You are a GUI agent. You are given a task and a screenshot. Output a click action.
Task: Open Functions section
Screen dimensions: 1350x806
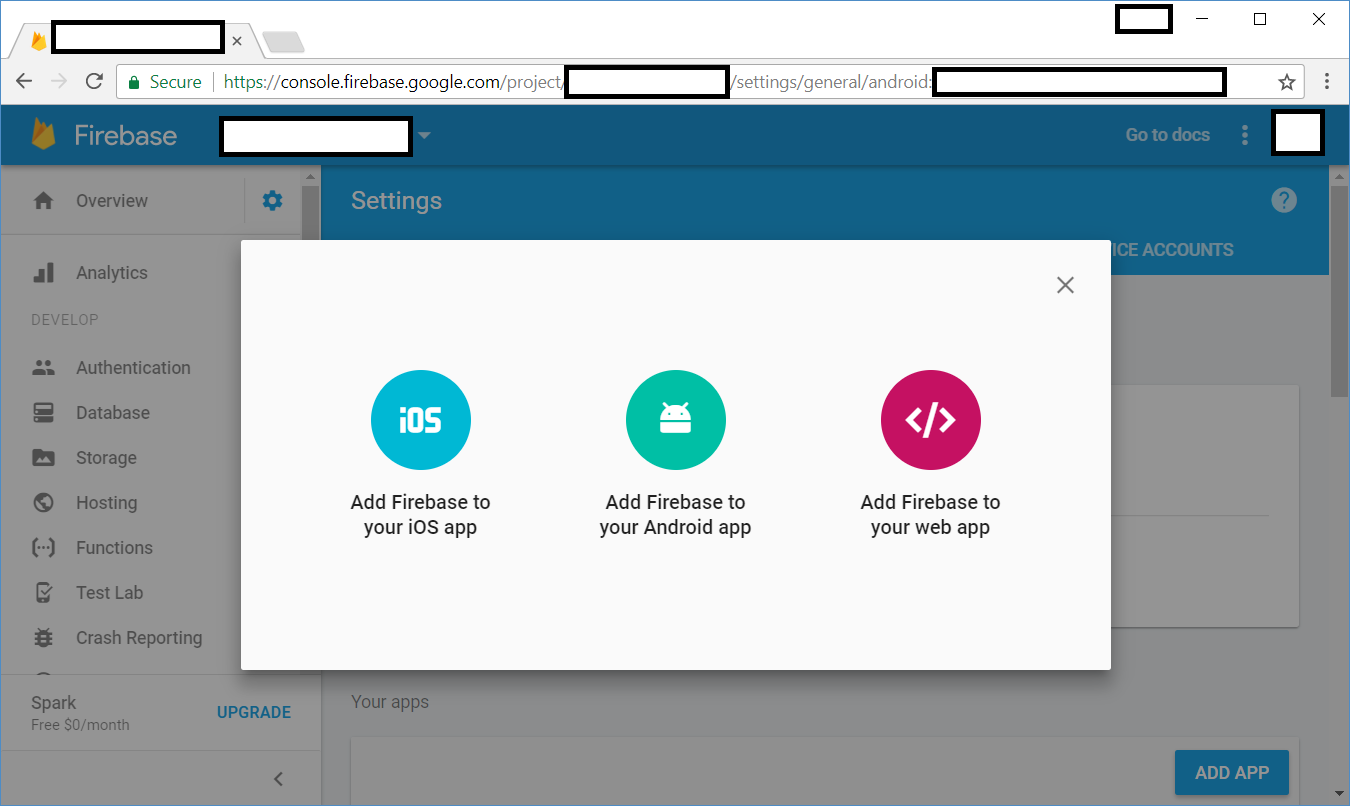114,548
